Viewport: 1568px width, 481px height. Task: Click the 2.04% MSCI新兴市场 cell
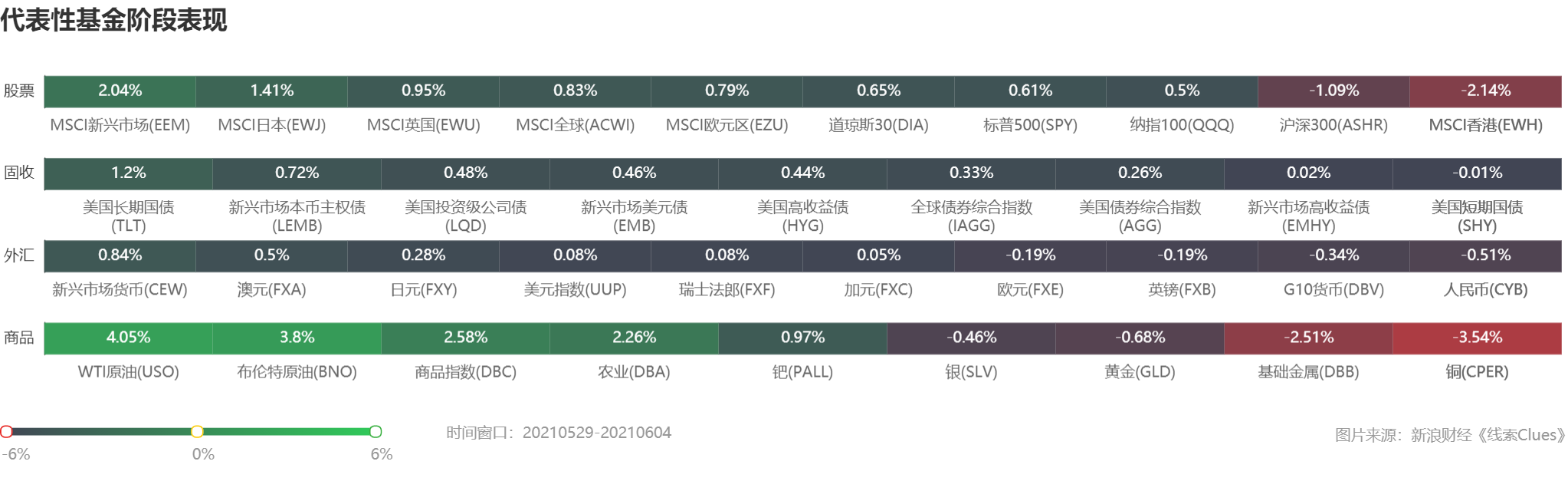coord(120,91)
